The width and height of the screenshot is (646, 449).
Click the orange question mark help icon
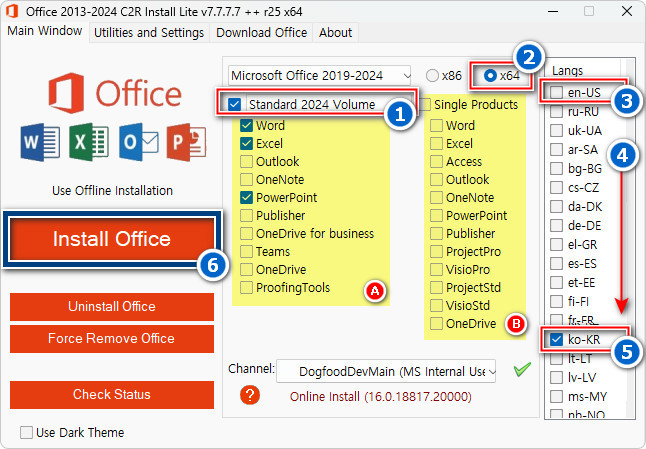click(250, 394)
